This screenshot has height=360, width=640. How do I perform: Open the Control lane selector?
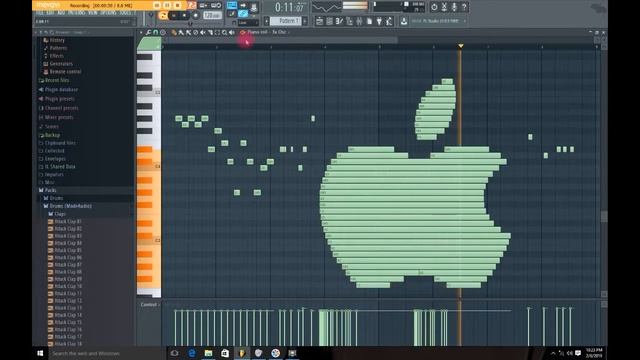click(149, 304)
